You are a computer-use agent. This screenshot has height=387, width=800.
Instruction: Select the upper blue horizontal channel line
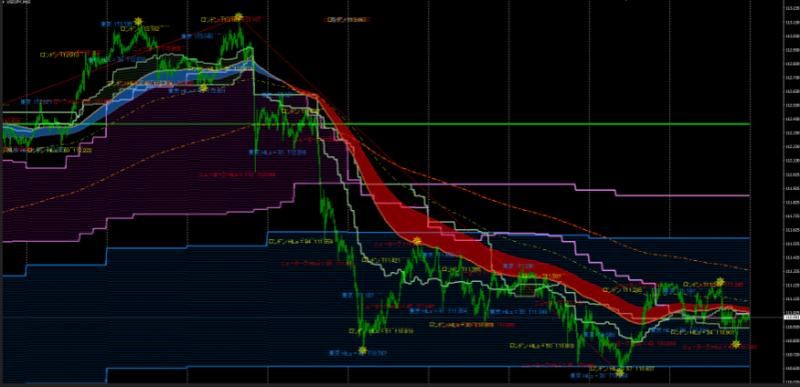510,234
